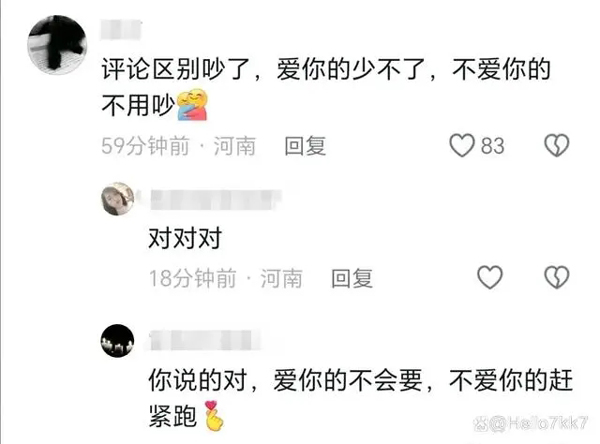Select the reply text "你说的对"
600x444 pixels.
coord(197,380)
